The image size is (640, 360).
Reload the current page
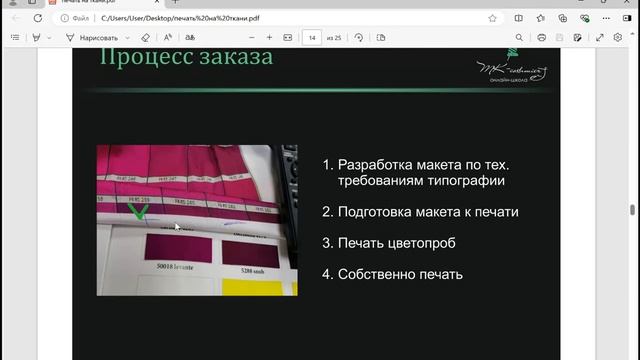coord(38,18)
